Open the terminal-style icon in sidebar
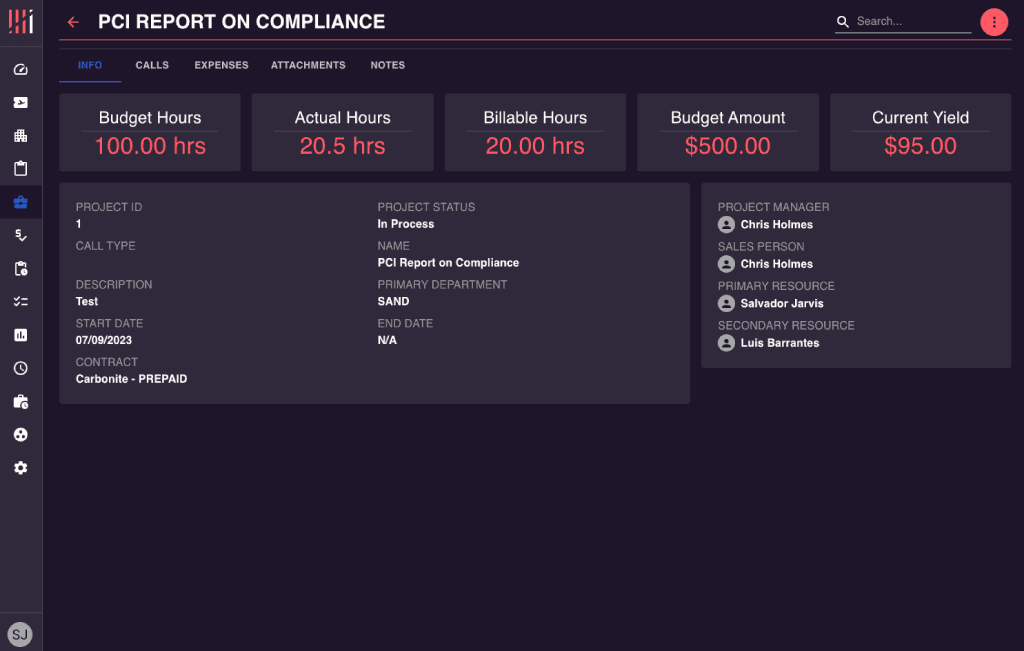This screenshot has width=1024, height=651. click(x=21, y=103)
